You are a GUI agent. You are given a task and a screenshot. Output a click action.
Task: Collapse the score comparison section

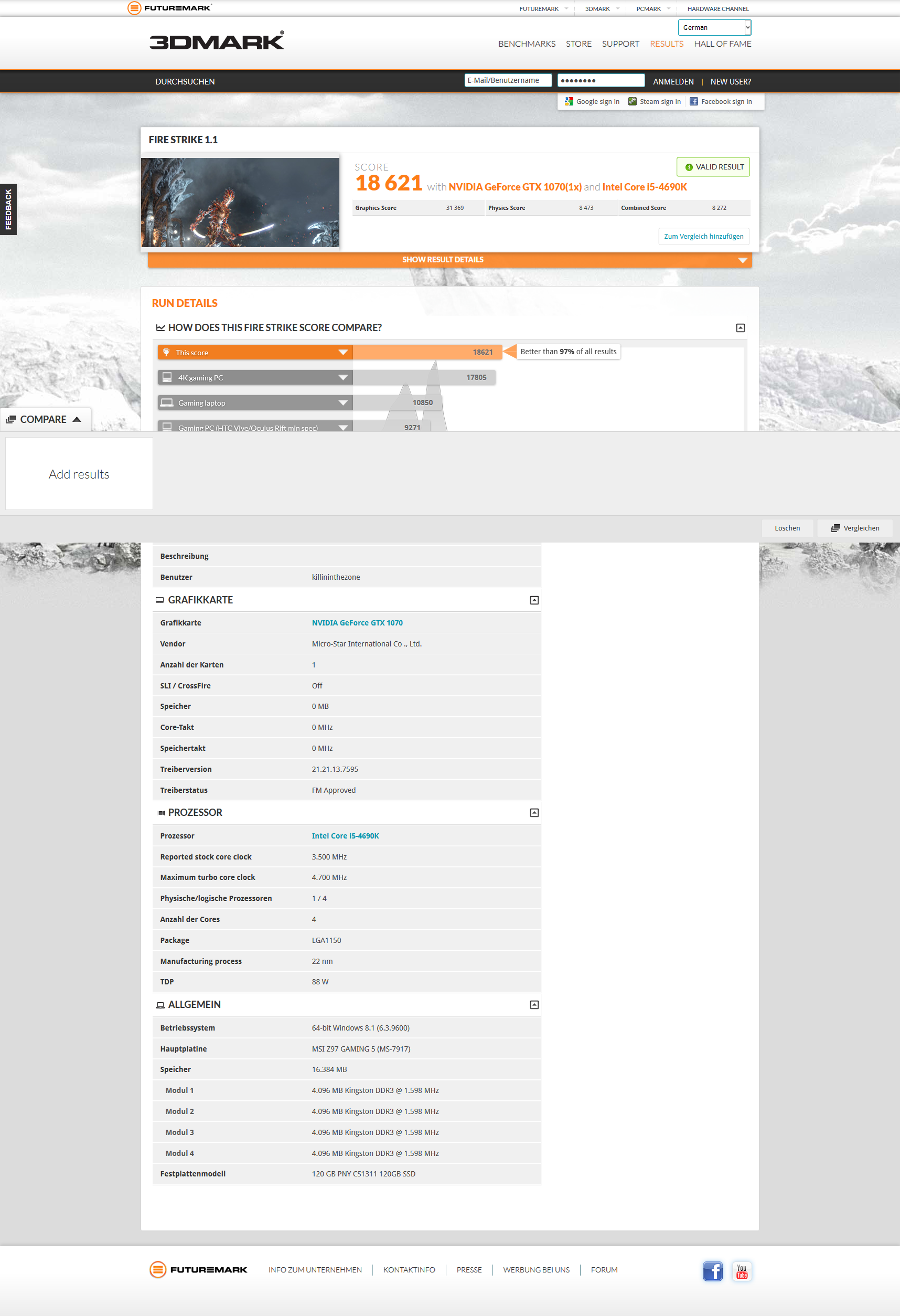(x=741, y=328)
